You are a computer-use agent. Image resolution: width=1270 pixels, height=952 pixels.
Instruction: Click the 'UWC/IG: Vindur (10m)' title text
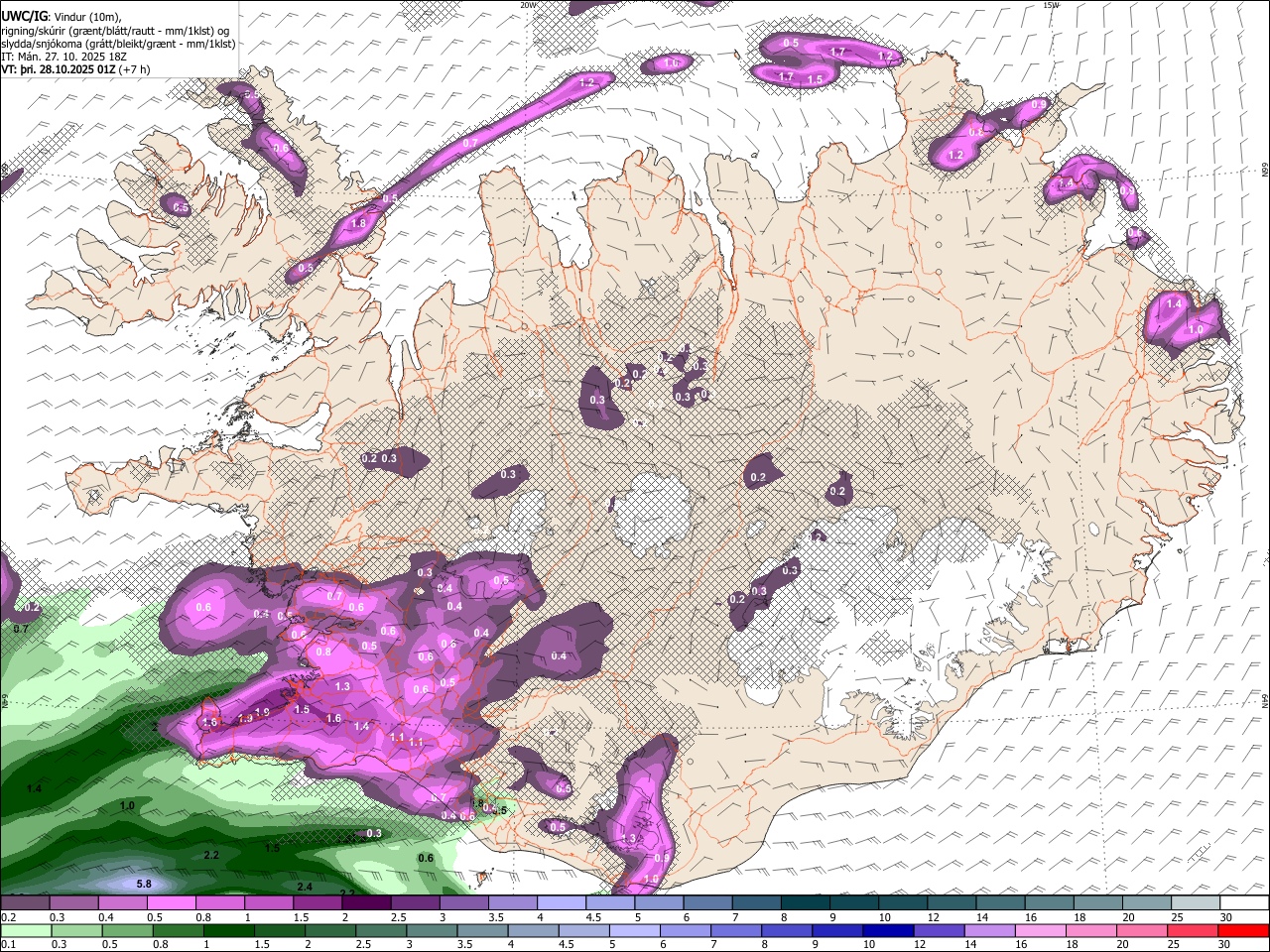pyautogui.click(x=62, y=17)
